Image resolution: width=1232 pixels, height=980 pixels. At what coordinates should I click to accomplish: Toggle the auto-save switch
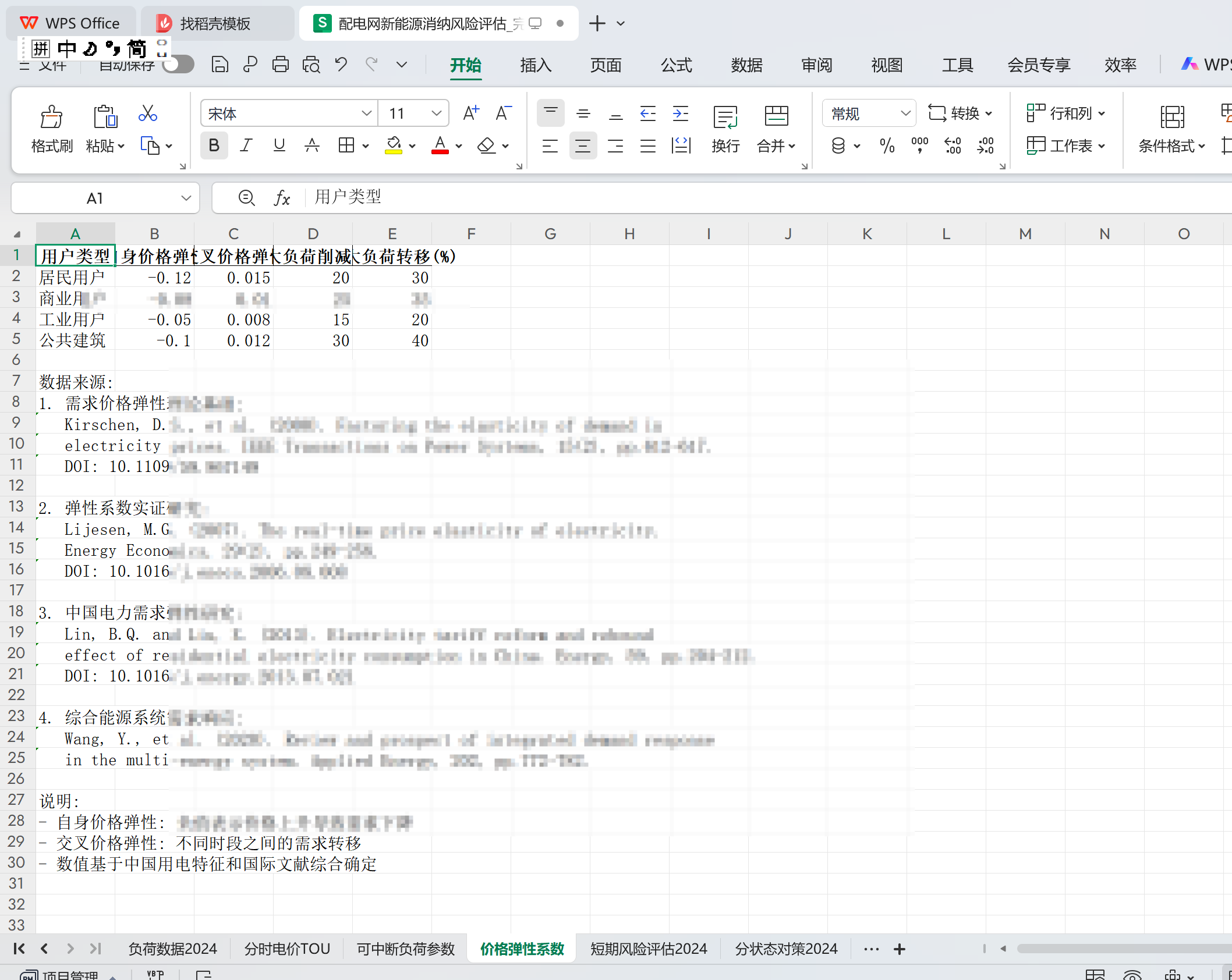(178, 64)
